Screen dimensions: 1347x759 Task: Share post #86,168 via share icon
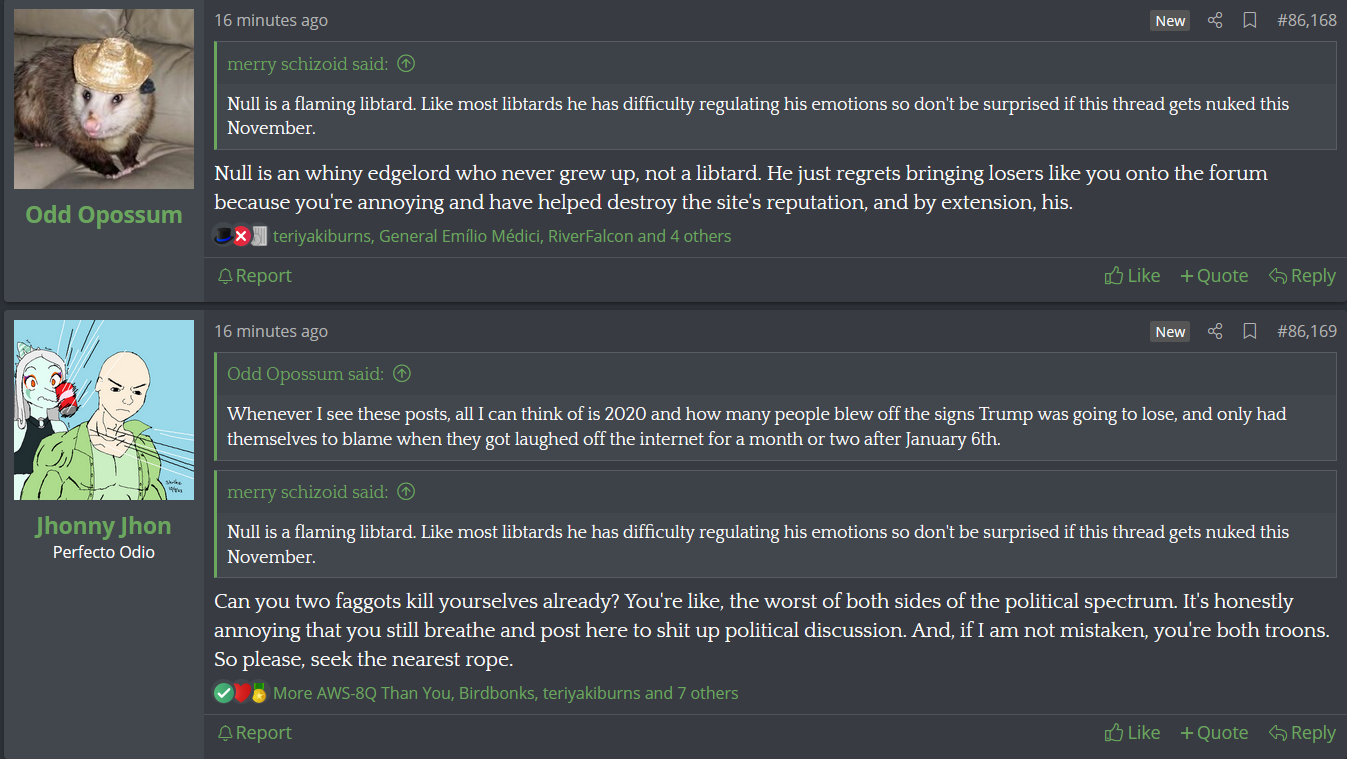click(1215, 20)
